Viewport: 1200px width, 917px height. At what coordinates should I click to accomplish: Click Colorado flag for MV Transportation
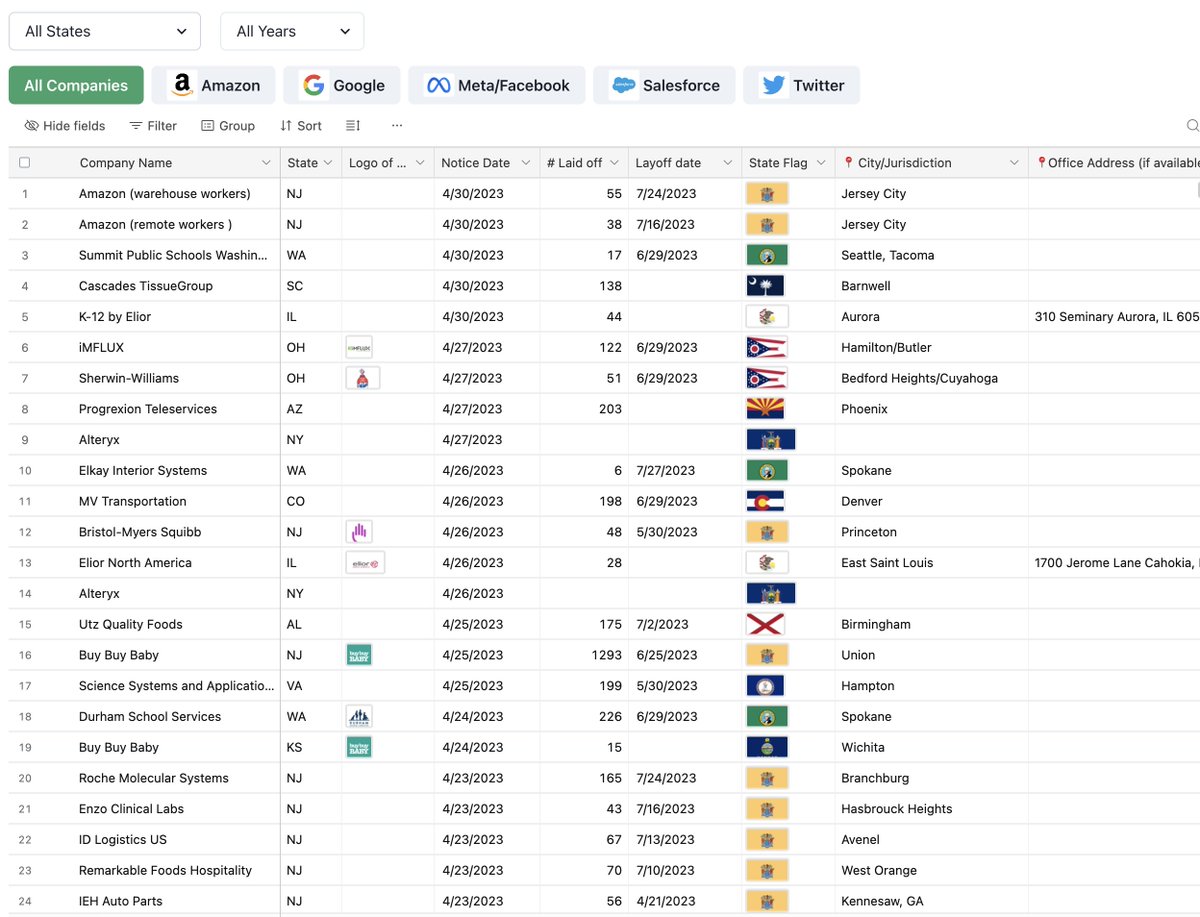(765, 501)
